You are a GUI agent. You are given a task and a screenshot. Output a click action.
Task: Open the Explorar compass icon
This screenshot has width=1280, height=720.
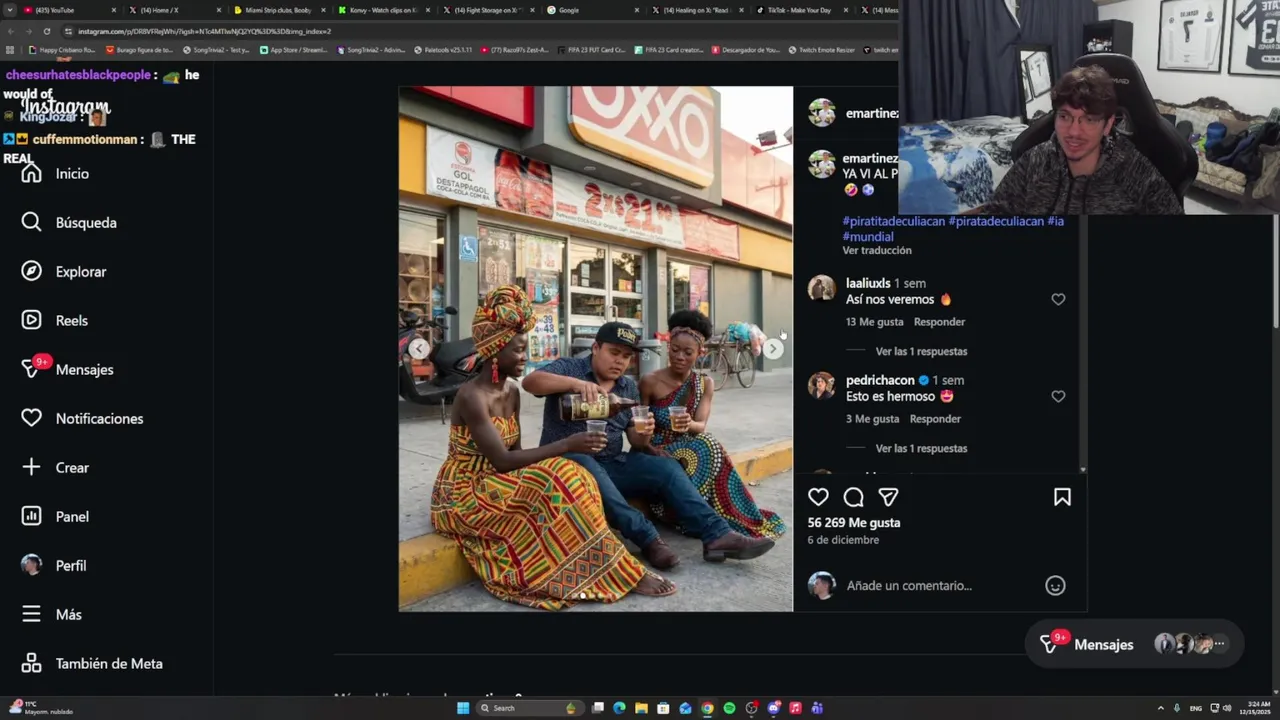[x=31, y=272]
